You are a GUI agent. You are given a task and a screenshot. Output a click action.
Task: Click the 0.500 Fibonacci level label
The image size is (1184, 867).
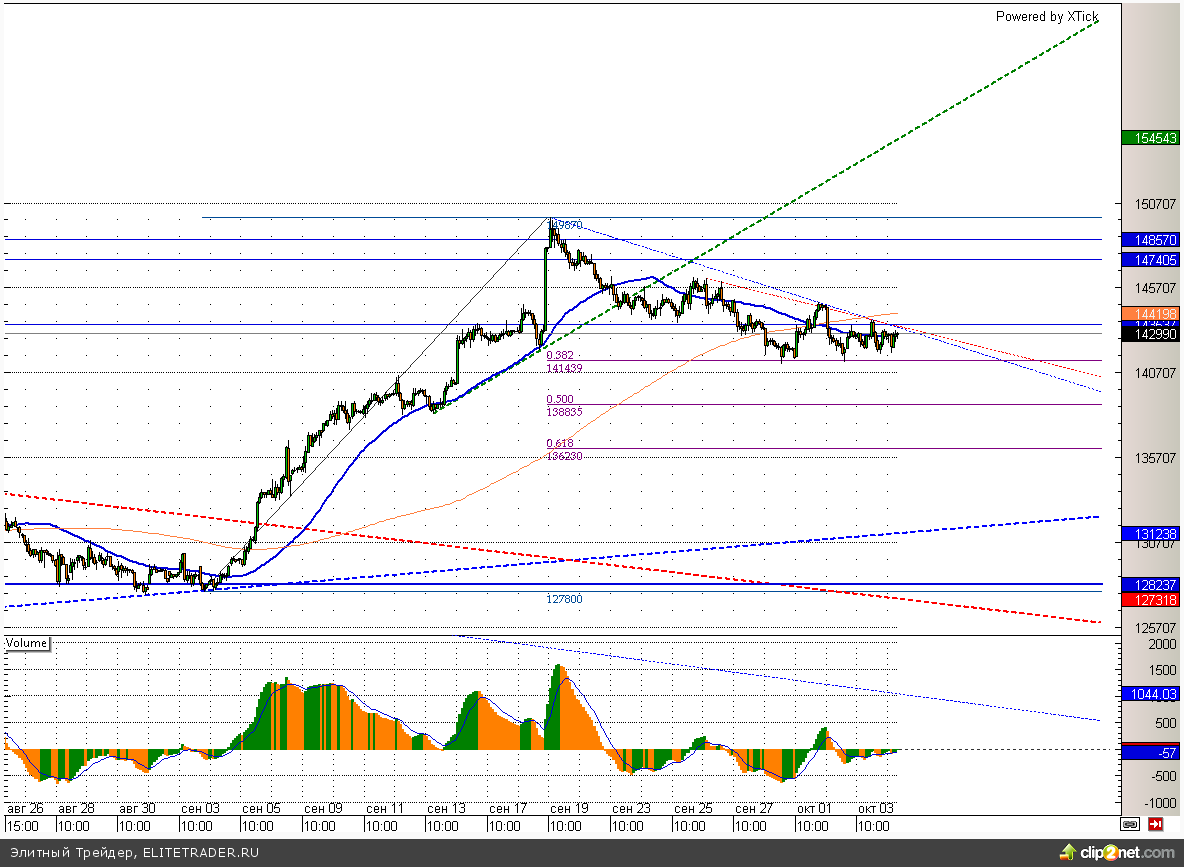click(x=559, y=399)
